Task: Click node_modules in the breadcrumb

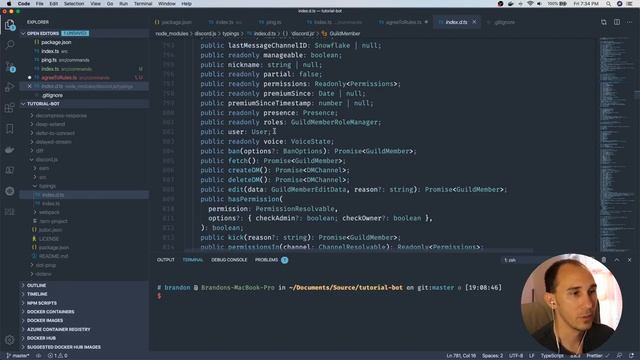Action: coord(172,33)
